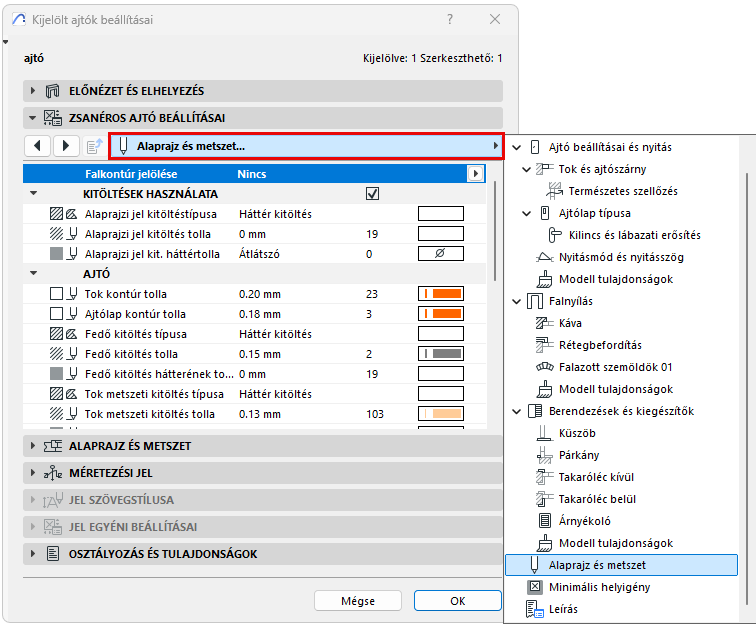Collapse Ajtó beállításai és nyitás tree node
The image size is (756, 625).
516,147
